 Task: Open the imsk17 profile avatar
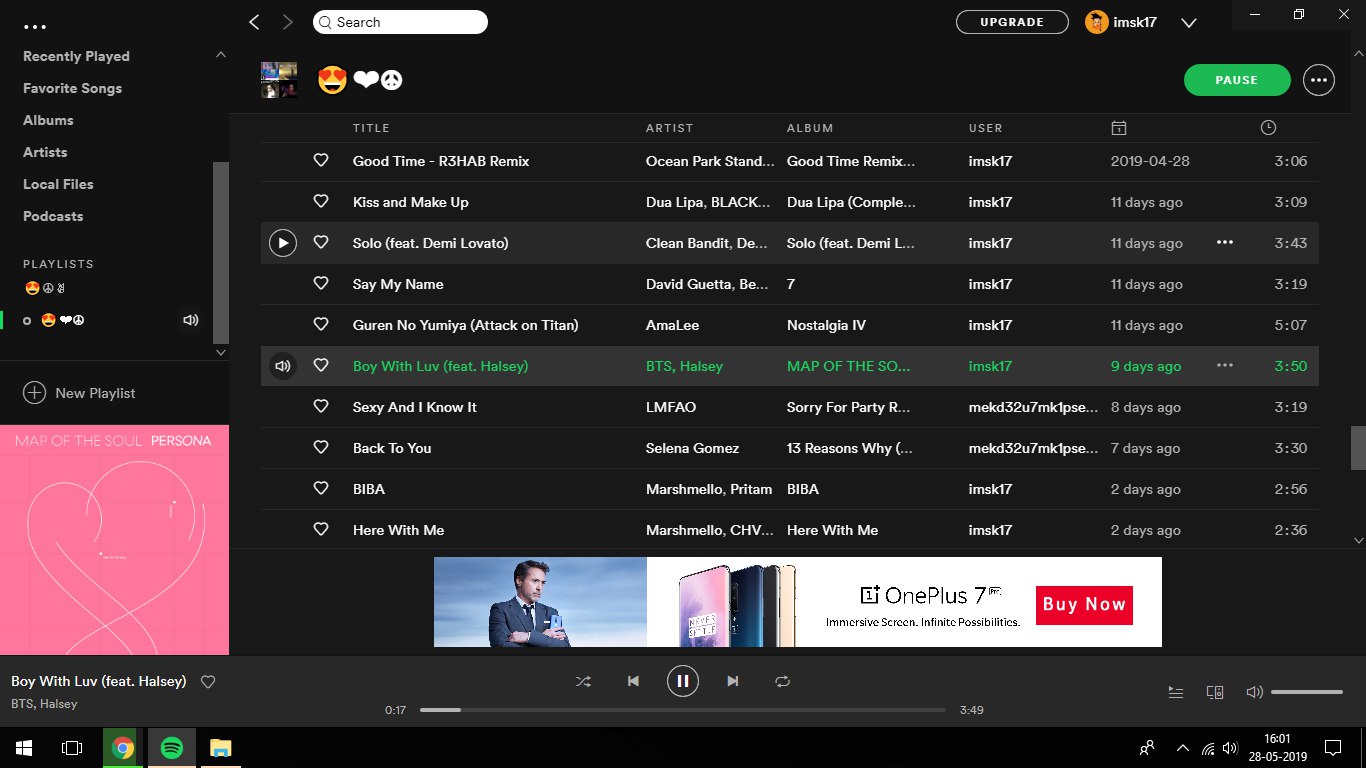pos(1096,22)
